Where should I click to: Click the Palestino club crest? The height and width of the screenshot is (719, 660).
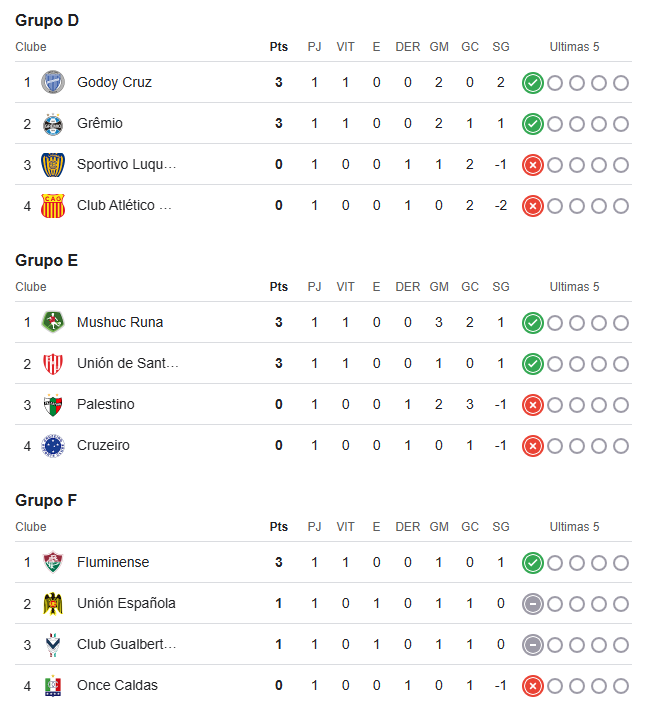pyautogui.click(x=53, y=404)
